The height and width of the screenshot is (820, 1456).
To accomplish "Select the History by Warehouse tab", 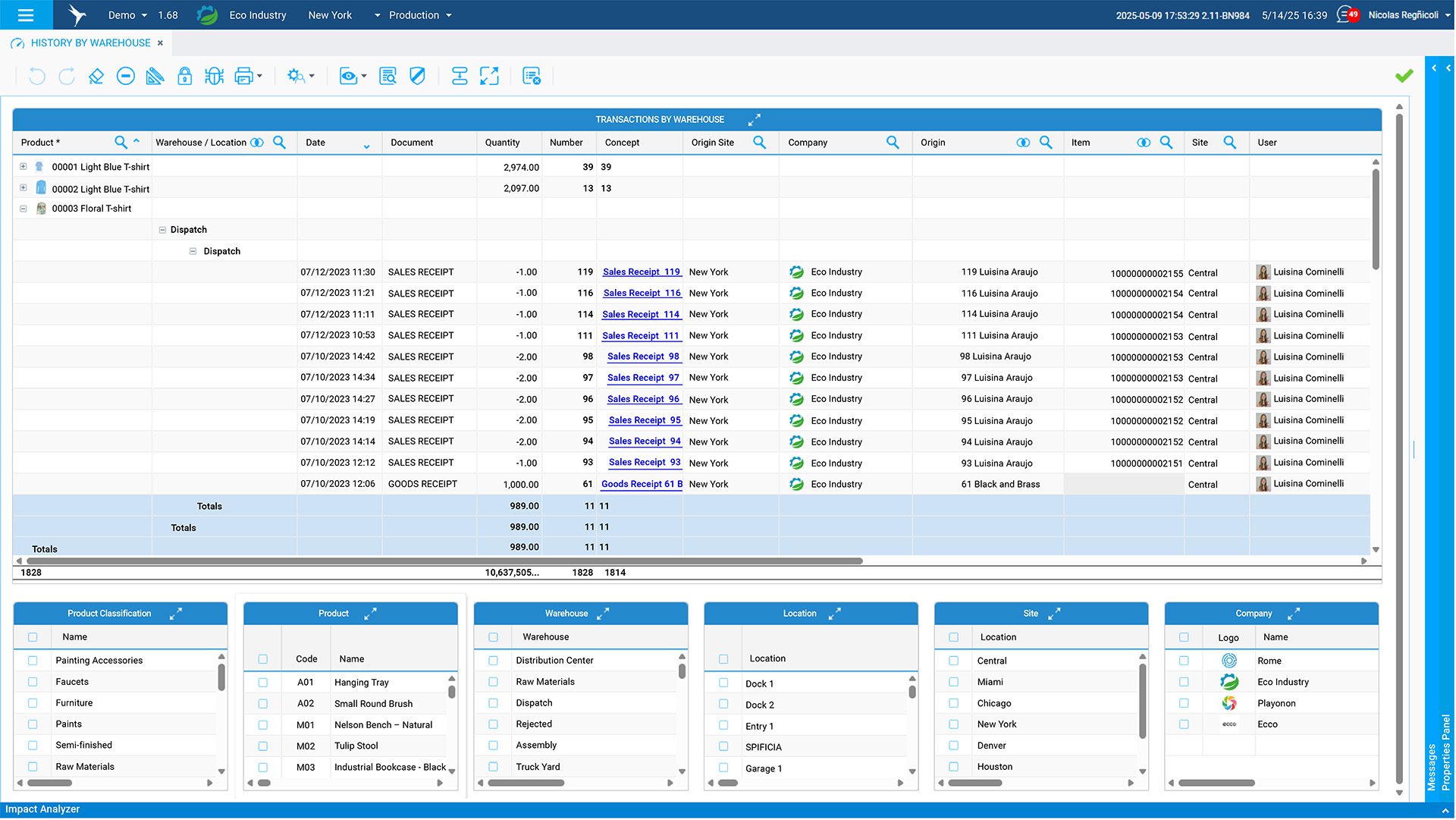I will 90,43.
